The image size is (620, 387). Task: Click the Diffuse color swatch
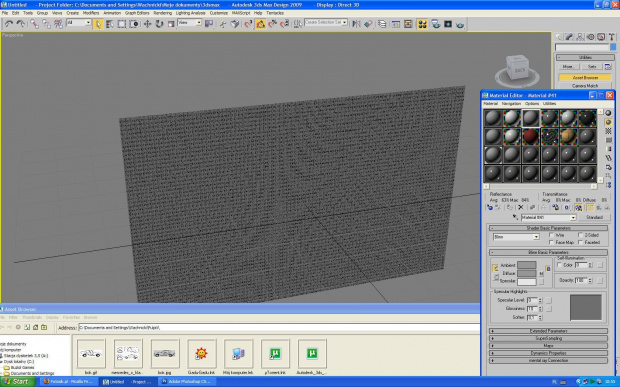coord(527,274)
